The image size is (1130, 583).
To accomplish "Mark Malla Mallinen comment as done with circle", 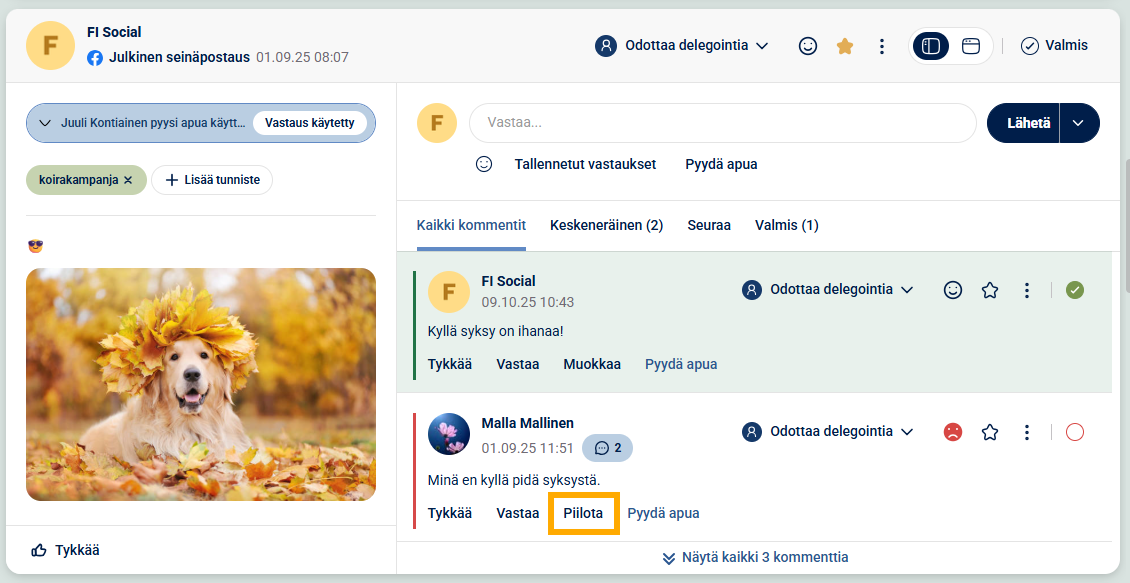I will coord(1075,432).
